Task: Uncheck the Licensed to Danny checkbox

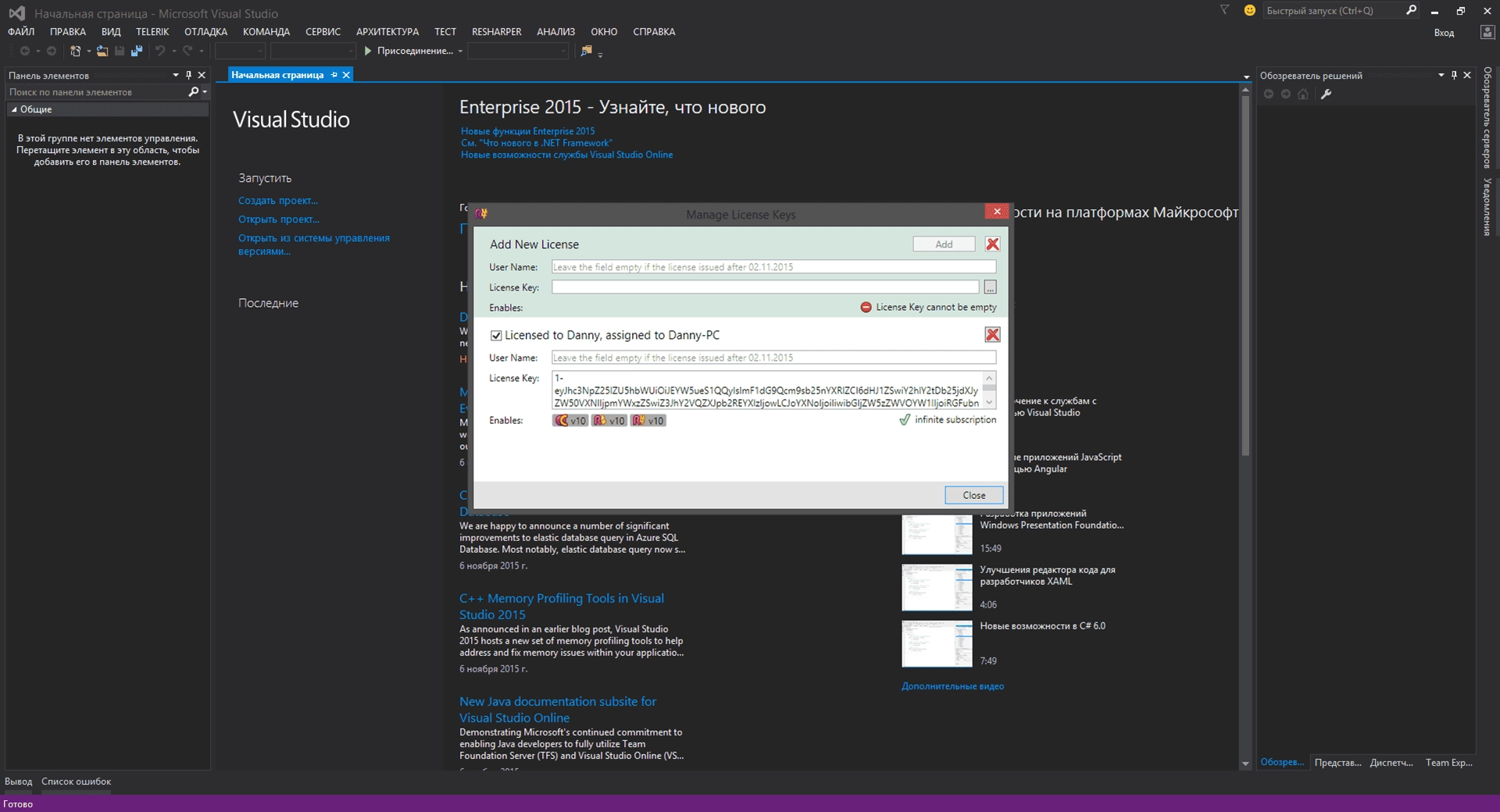Action: (x=496, y=336)
